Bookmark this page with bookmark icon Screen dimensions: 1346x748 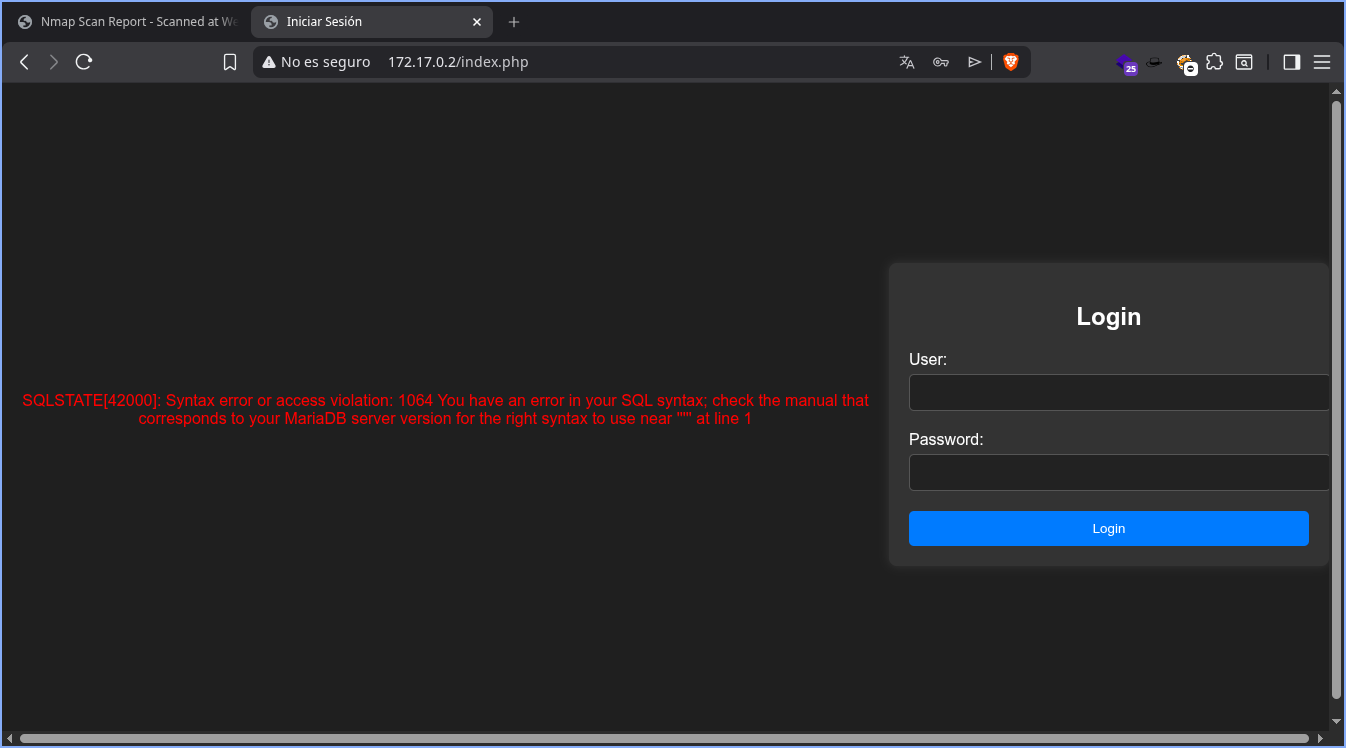(230, 62)
